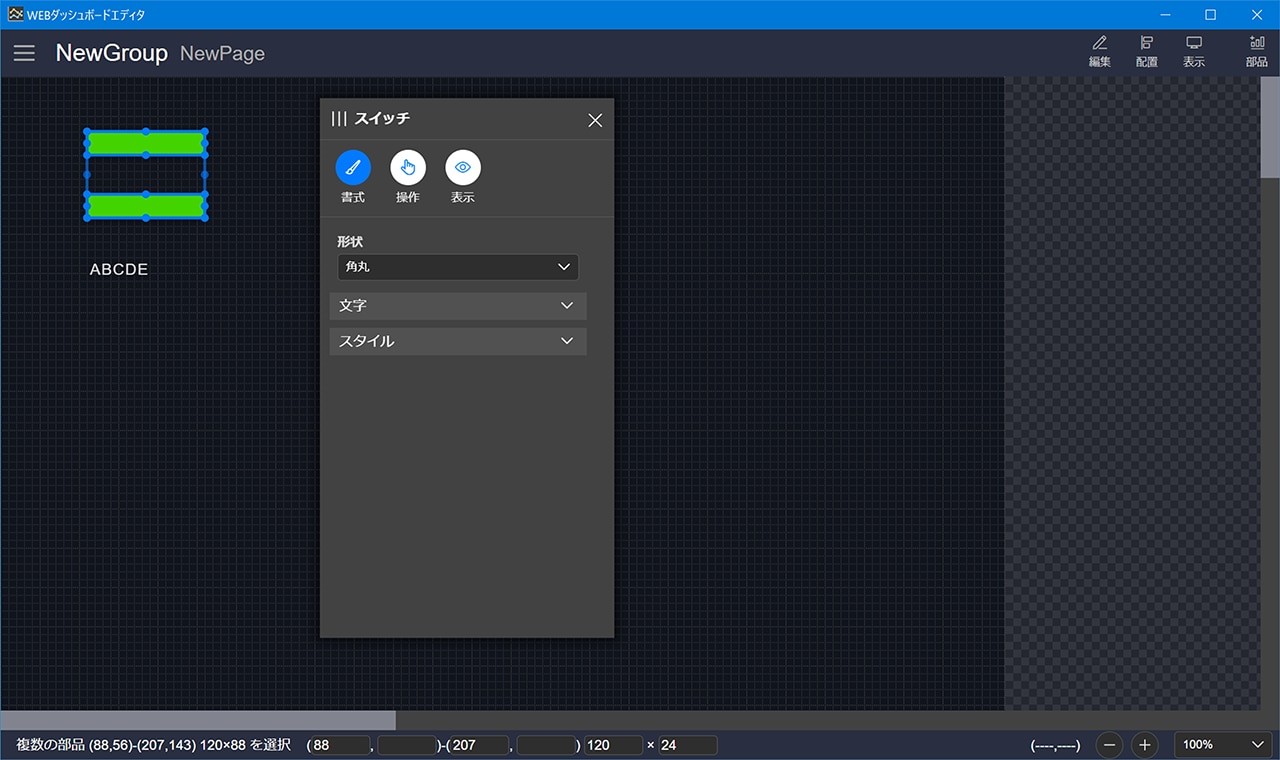Screen dimensions: 1280x760
Task: Expand the スタイル (Style) section
Action: [458, 341]
